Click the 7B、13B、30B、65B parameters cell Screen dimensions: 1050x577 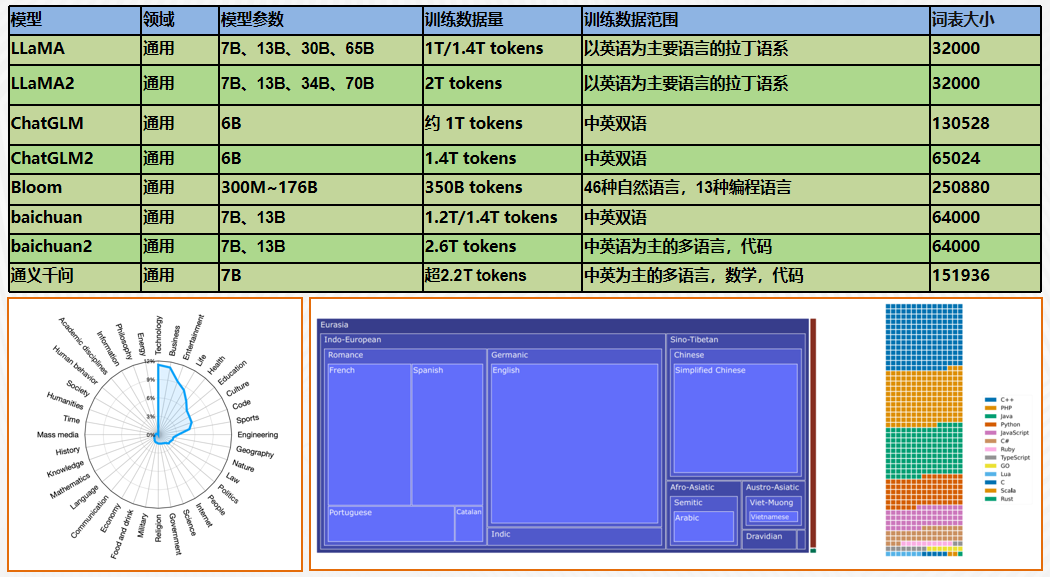pyautogui.click(x=321, y=50)
